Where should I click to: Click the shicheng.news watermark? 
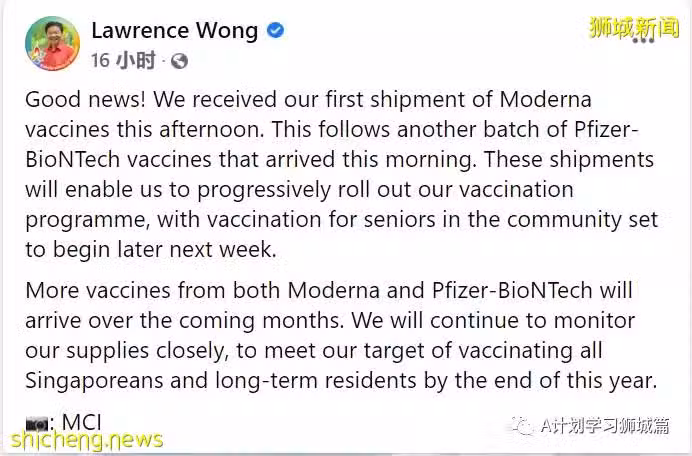[x=86, y=440]
